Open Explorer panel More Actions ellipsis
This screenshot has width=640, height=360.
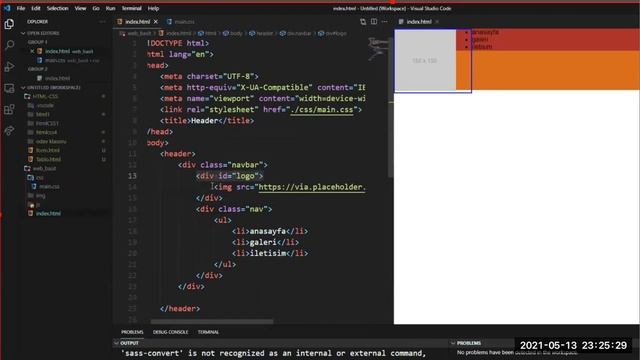click(102, 22)
